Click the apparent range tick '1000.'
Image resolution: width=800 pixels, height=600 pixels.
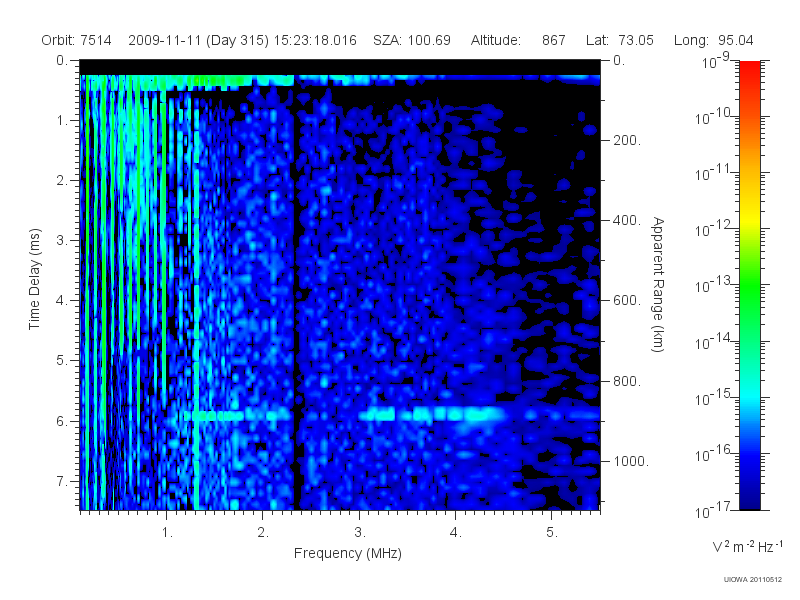pos(631,461)
